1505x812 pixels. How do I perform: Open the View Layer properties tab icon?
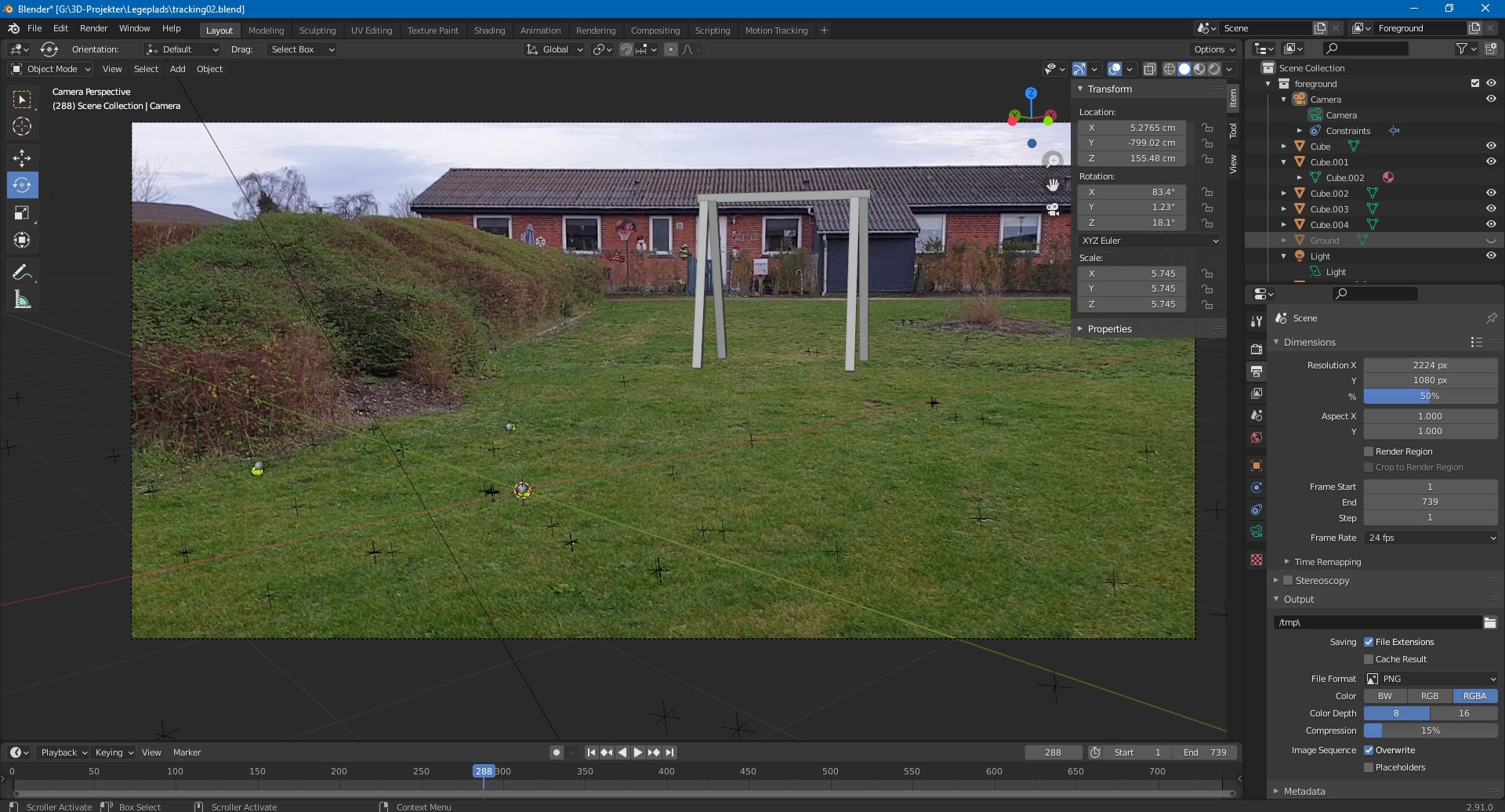[1257, 393]
